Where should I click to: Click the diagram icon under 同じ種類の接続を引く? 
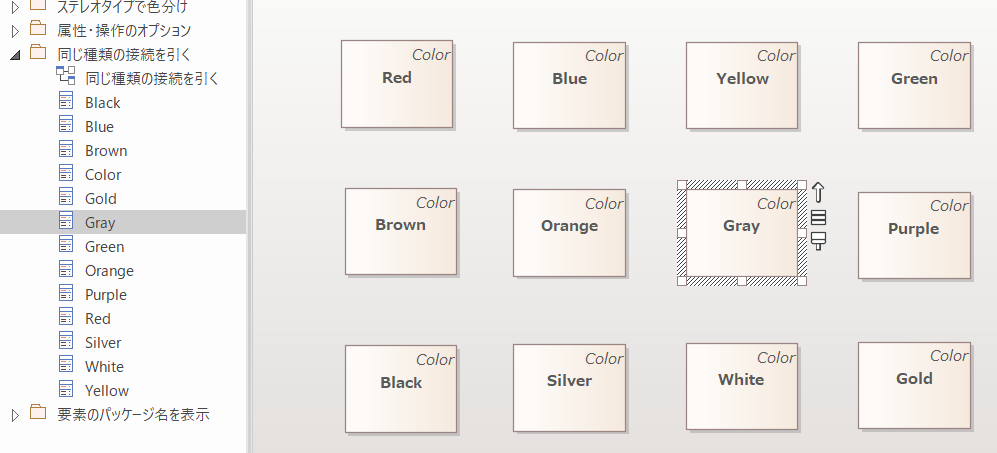pos(66,78)
